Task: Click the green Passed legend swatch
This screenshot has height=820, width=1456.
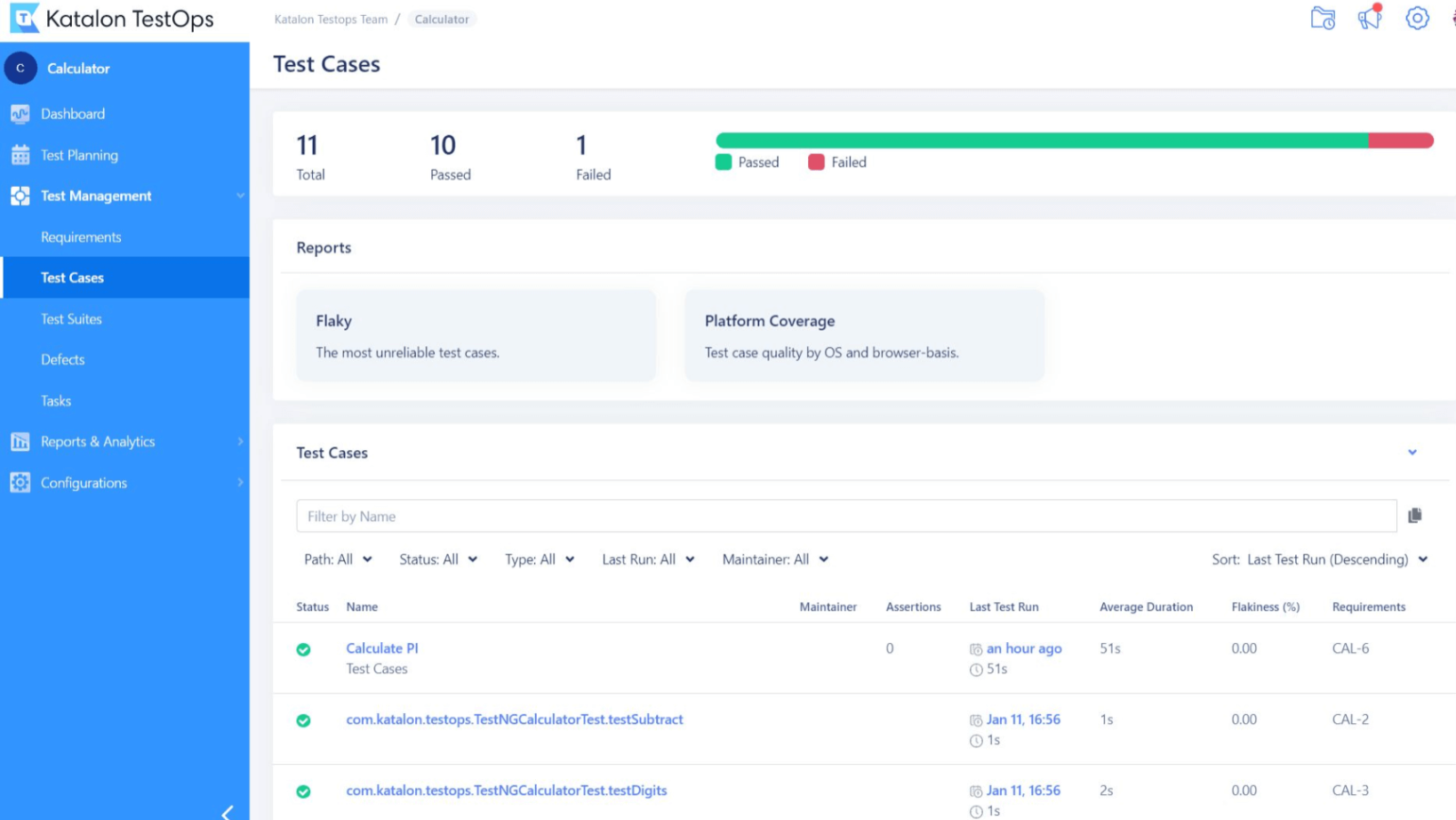Action: [x=724, y=162]
